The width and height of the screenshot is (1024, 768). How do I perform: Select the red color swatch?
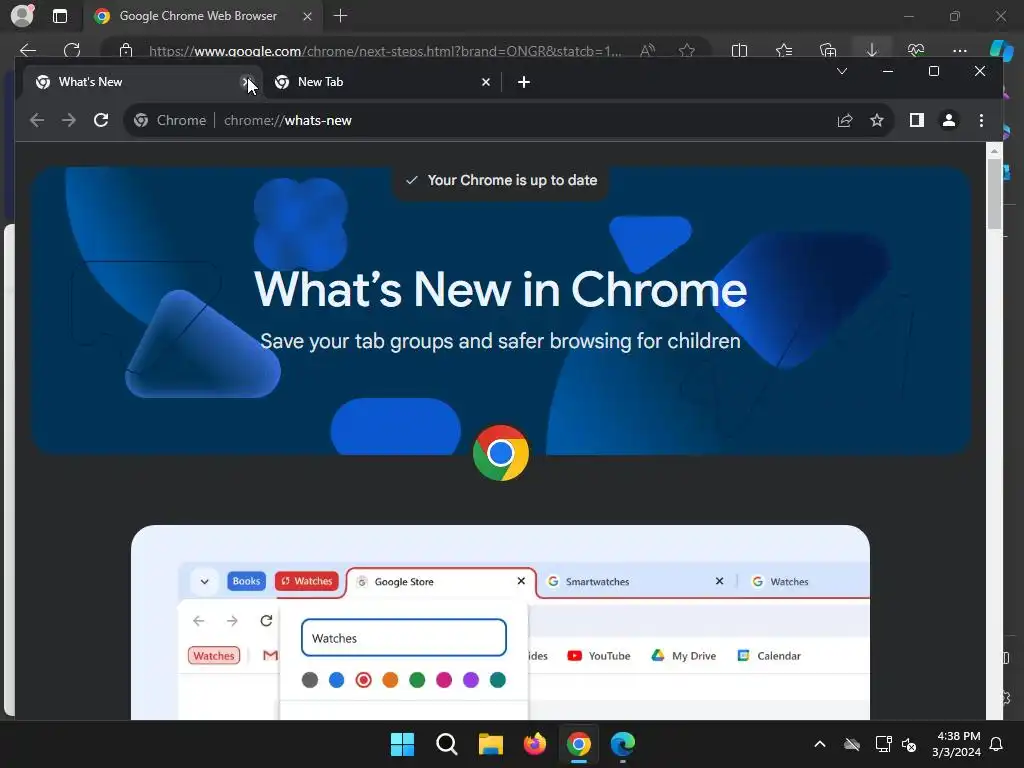tap(363, 680)
